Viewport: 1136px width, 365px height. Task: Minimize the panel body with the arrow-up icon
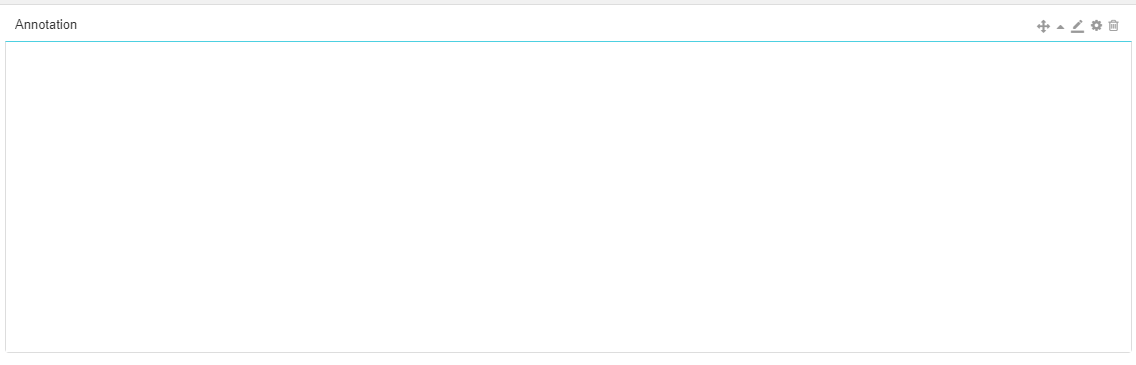(x=1061, y=27)
